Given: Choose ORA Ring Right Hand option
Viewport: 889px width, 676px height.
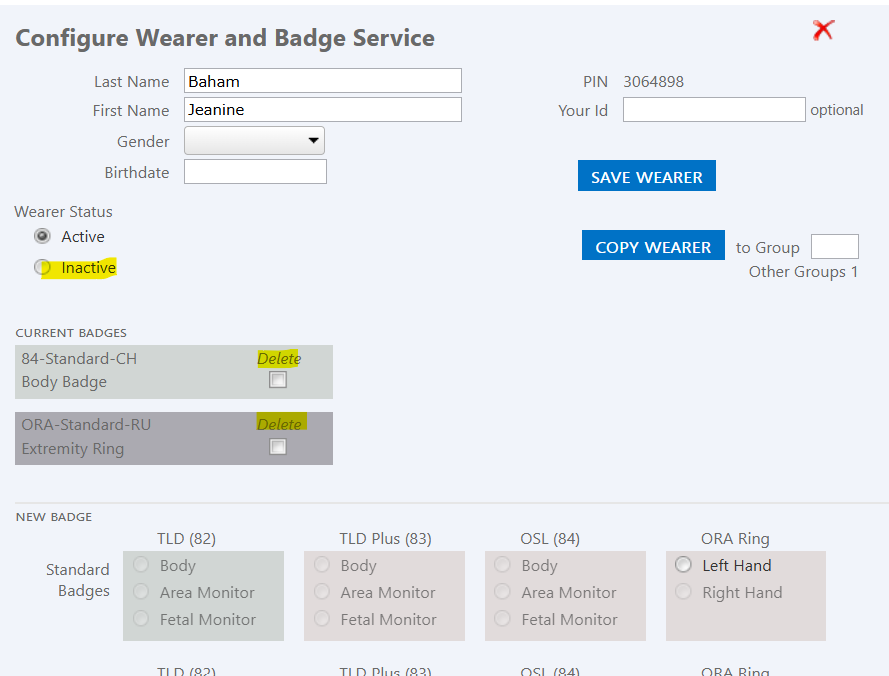Looking at the screenshot, I should click(683, 592).
